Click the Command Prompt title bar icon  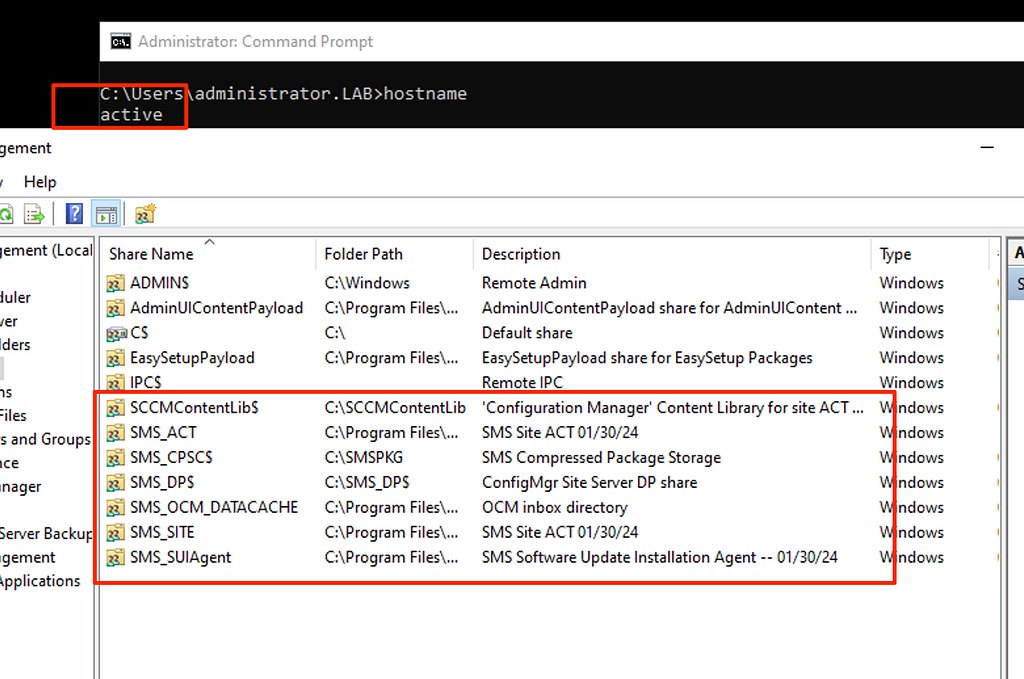pos(121,42)
